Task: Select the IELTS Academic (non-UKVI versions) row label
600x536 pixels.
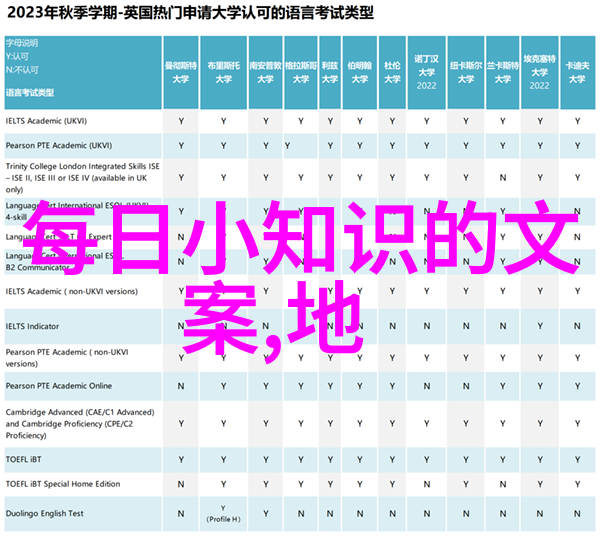Action: (72, 292)
